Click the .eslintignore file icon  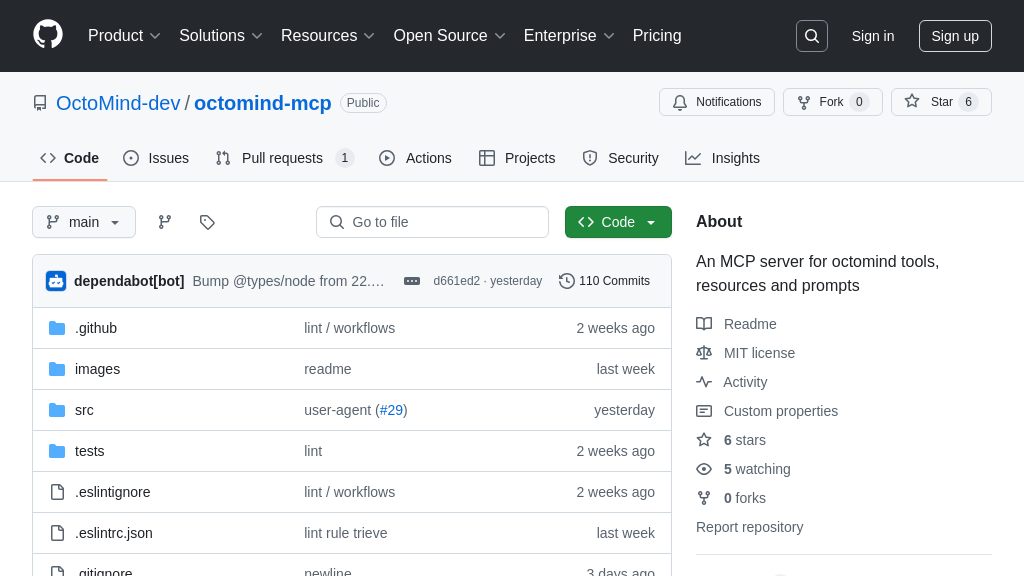point(57,492)
